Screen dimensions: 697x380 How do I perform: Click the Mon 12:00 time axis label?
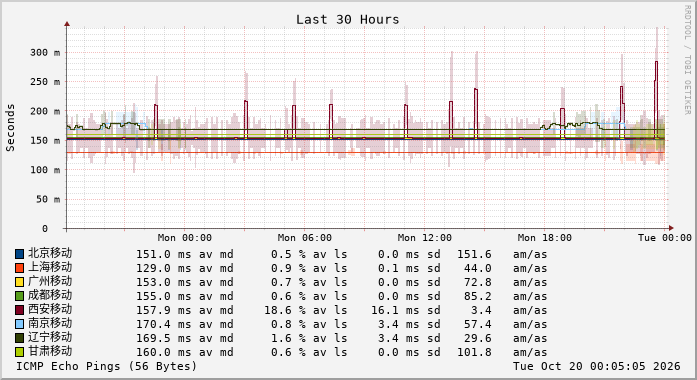(425, 238)
